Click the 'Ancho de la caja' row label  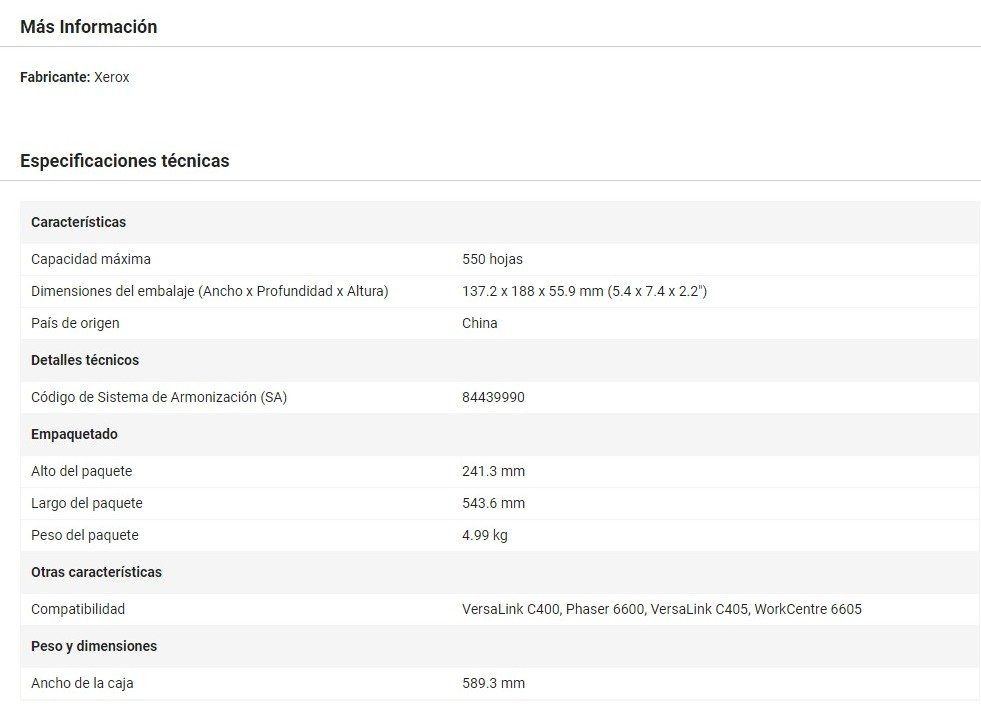[x=82, y=683]
